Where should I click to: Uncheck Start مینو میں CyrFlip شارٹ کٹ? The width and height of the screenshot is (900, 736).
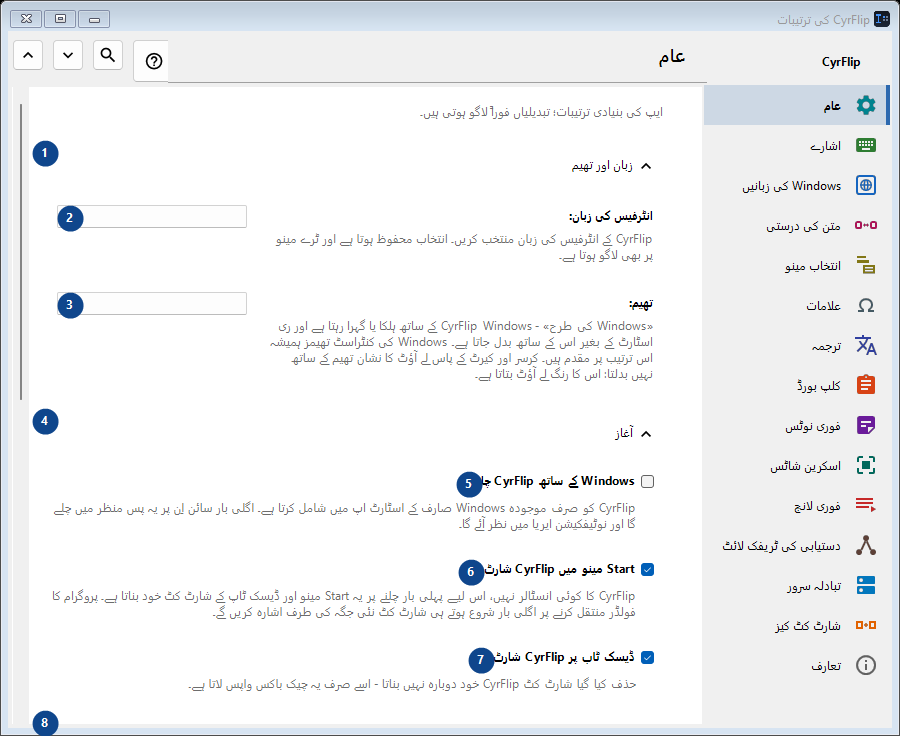pos(647,570)
